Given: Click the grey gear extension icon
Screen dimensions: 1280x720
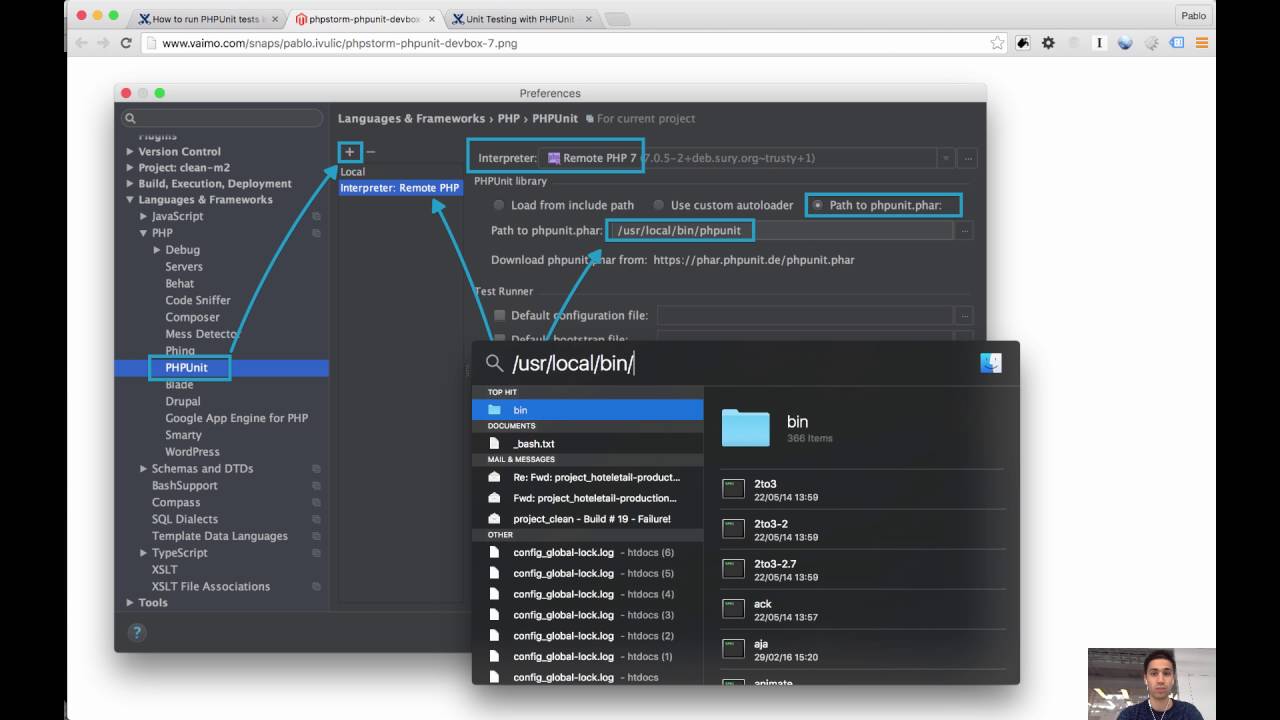Looking at the screenshot, I should pos(1151,43).
